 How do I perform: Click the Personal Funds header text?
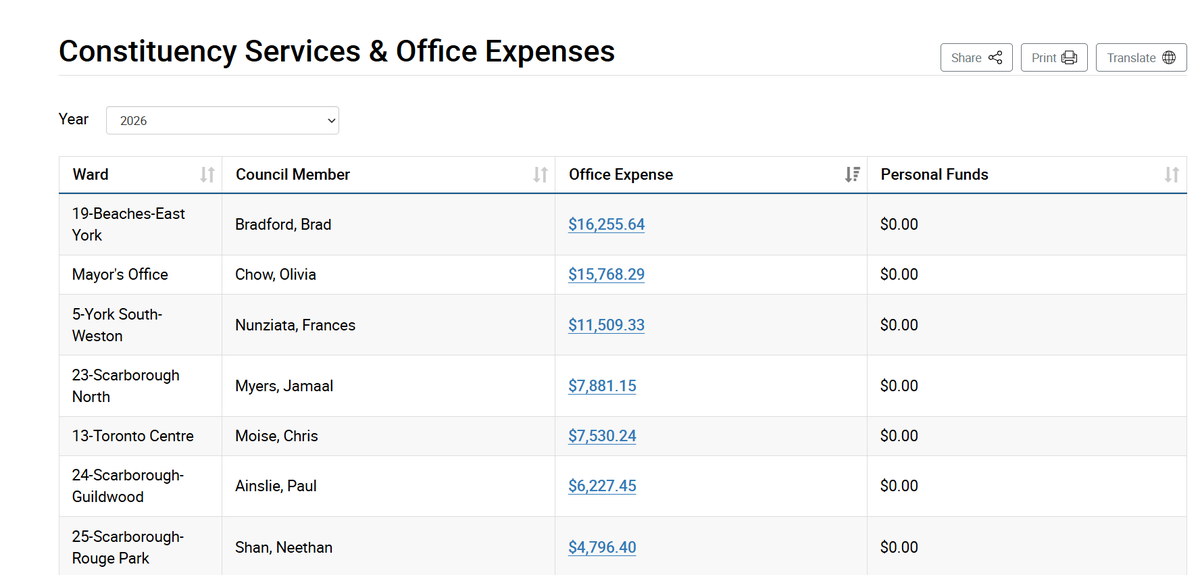[x=934, y=174]
